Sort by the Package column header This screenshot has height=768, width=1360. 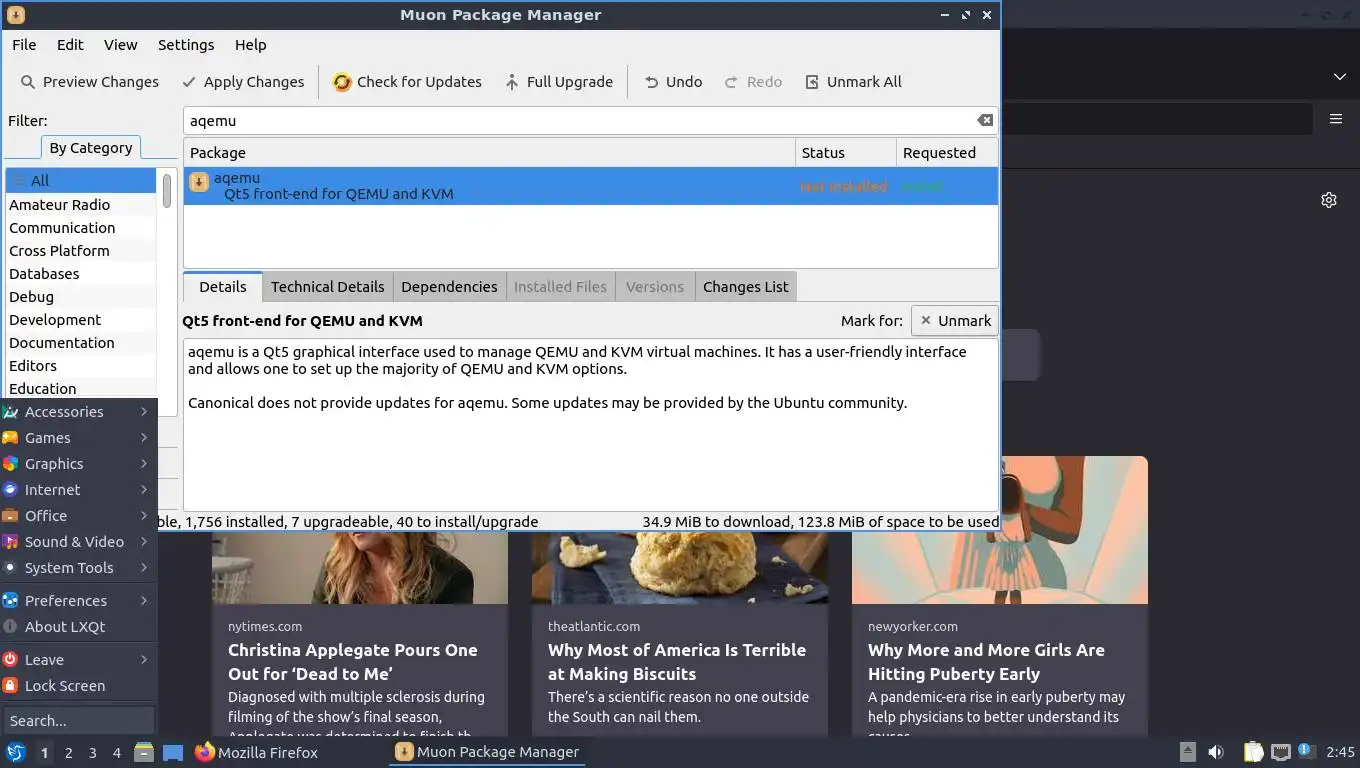tap(489, 153)
